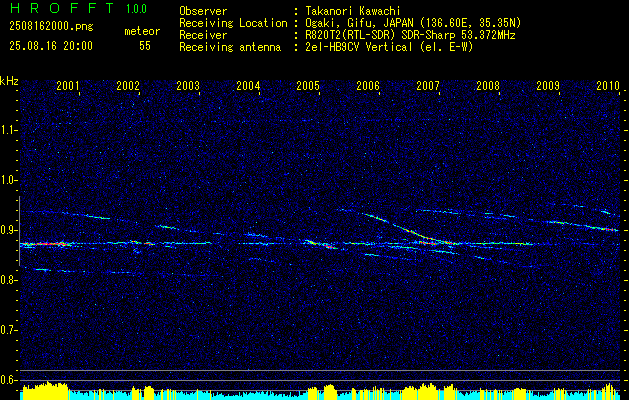Image resolution: width=629 pixels, height=400 pixels.
Task: Click the kHz axis unit label
Action: pos(9,81)
